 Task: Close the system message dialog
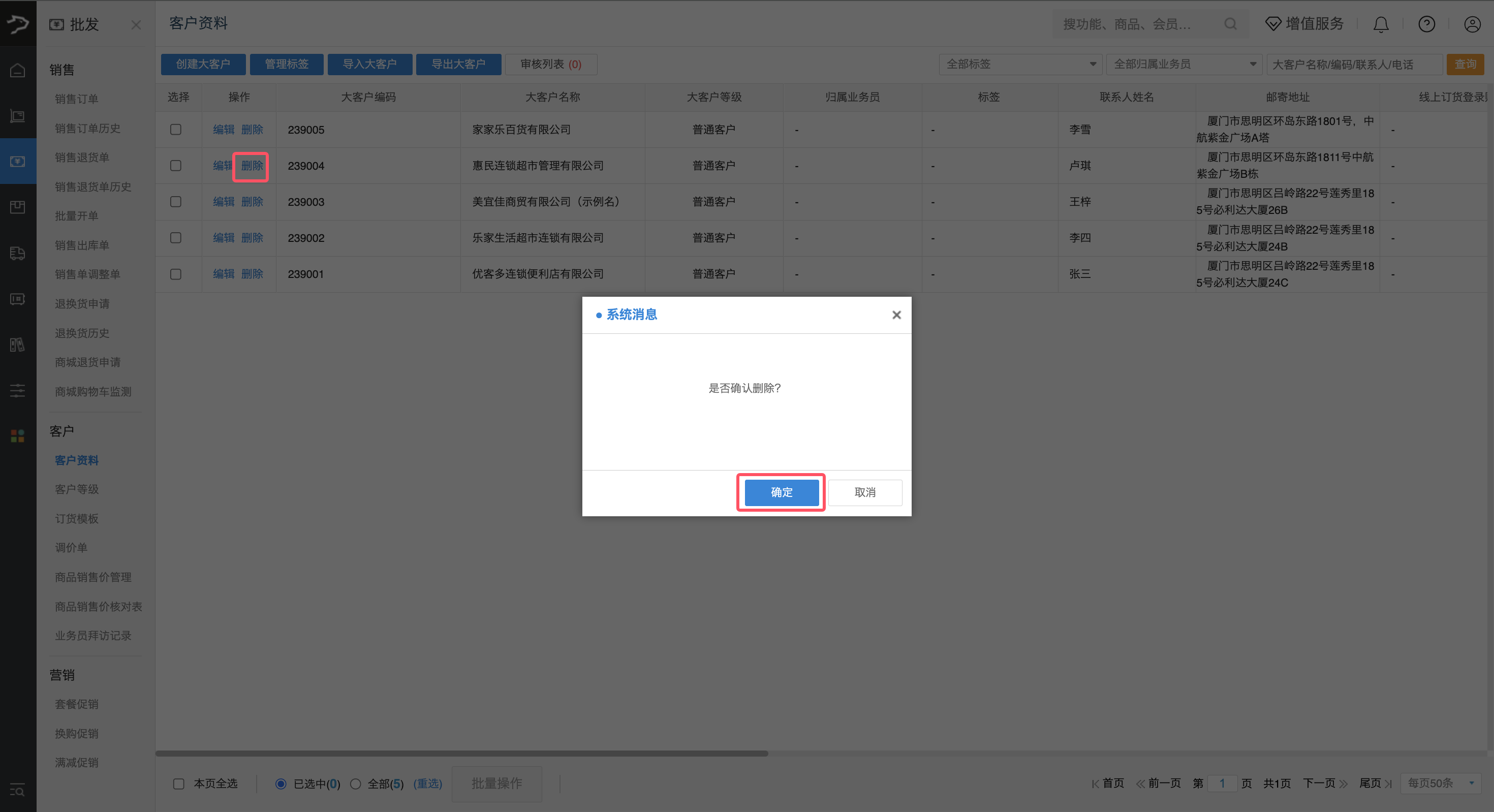click(x=896, y=315)
